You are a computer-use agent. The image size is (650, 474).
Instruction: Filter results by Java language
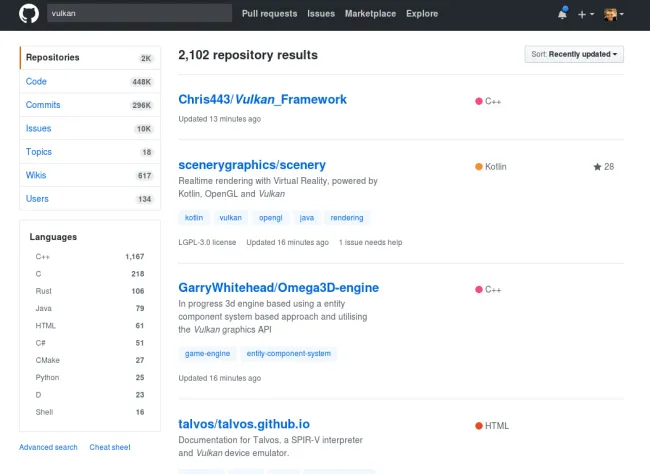(90, 309)
